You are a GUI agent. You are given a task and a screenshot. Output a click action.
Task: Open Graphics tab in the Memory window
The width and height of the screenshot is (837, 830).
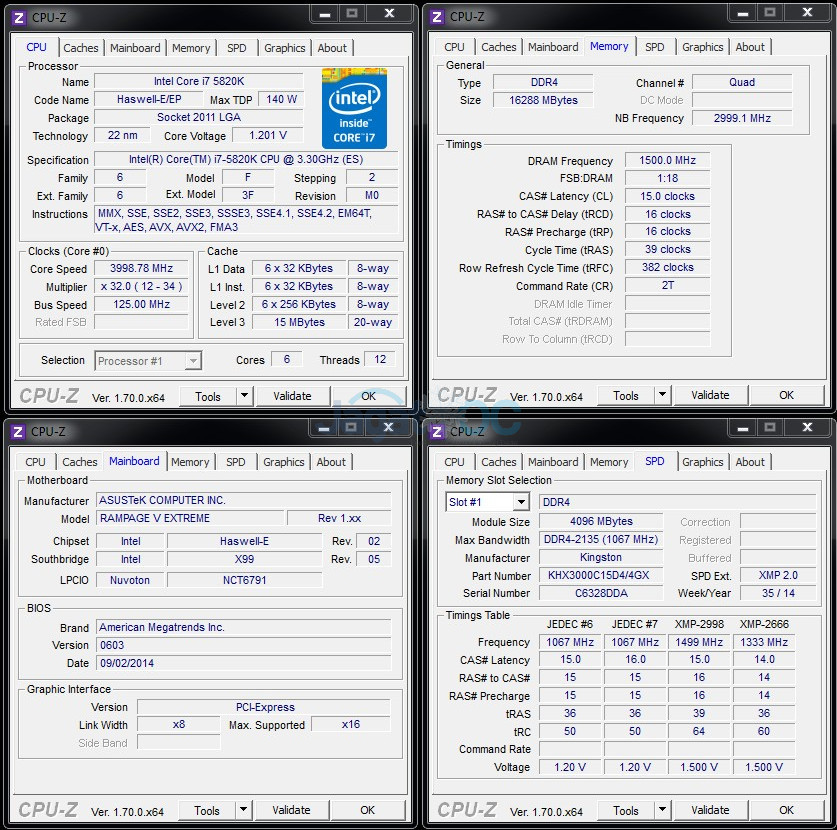702,47
